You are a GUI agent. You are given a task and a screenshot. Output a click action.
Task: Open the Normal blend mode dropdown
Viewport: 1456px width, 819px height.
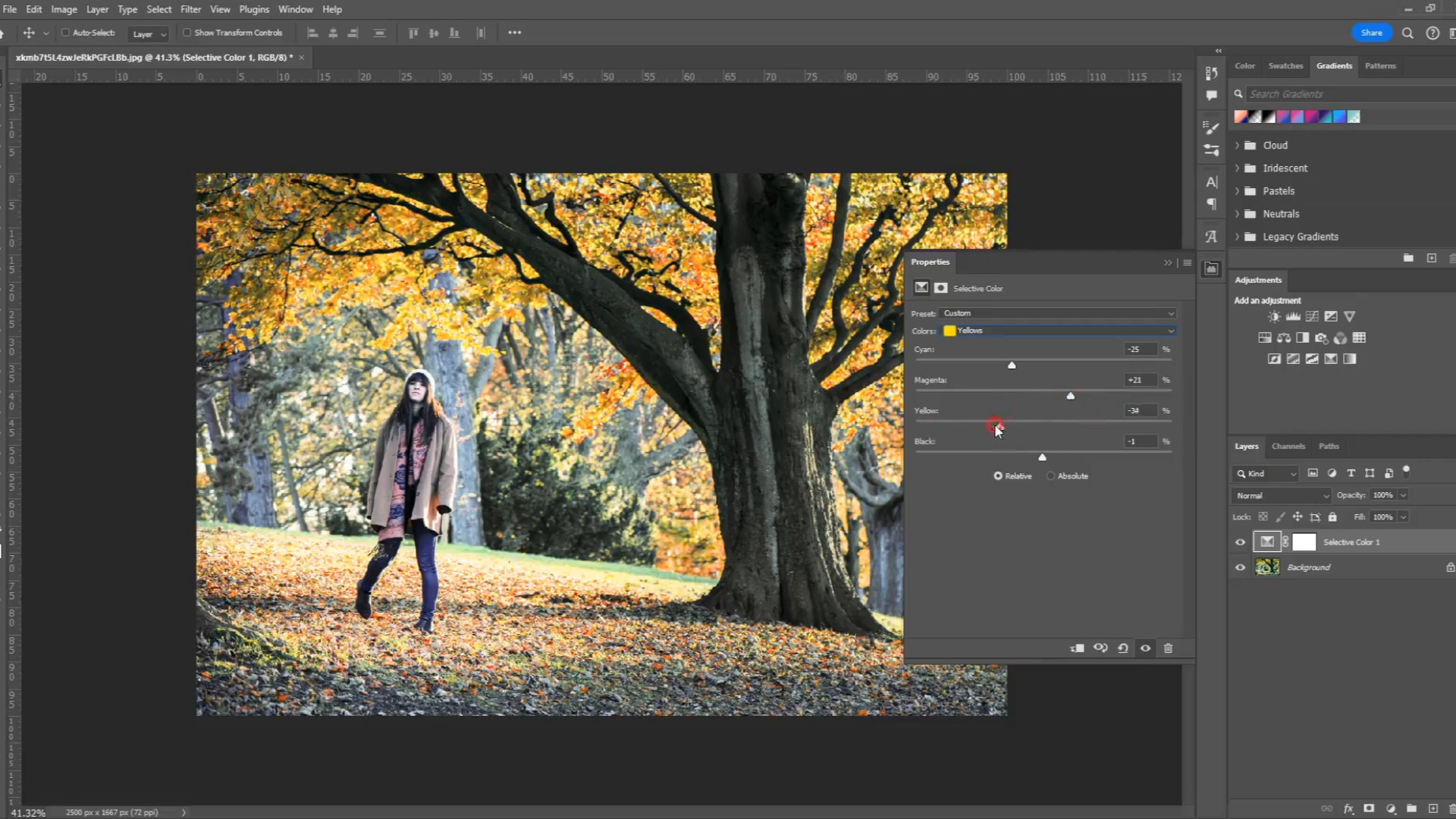(1282, 495)
